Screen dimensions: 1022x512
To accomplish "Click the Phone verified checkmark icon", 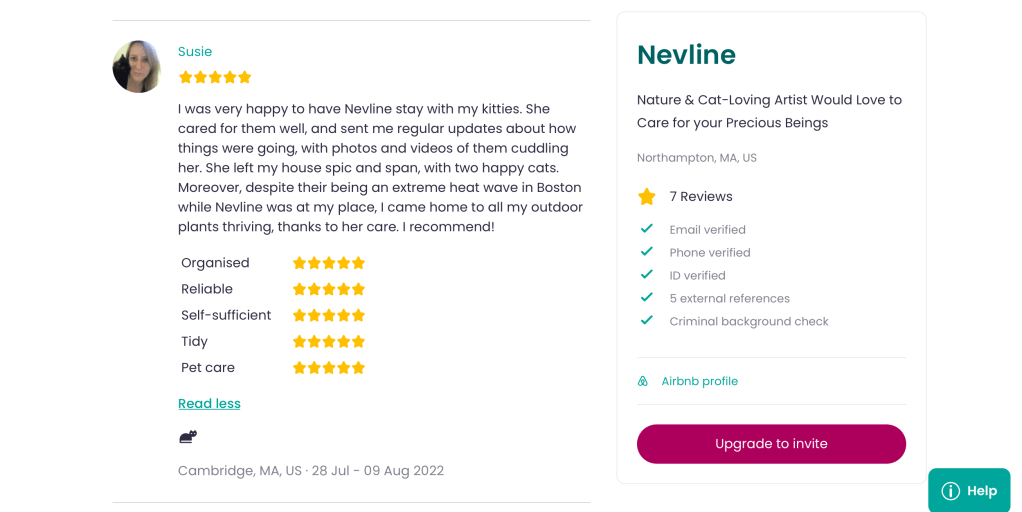I will tap(647, 252).
